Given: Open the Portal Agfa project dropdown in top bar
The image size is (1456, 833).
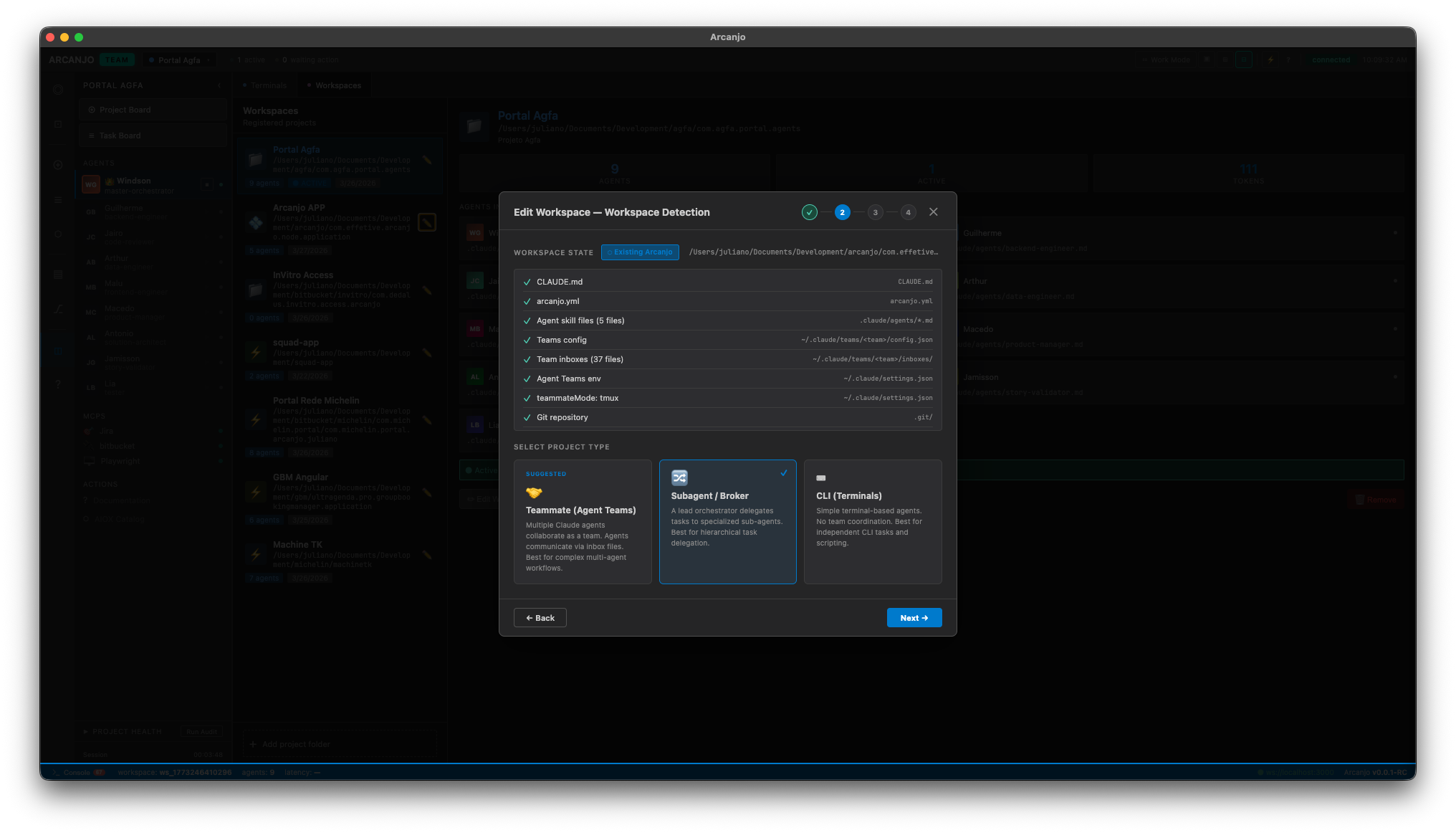Looking at the screenshot, I should [178, 59].
